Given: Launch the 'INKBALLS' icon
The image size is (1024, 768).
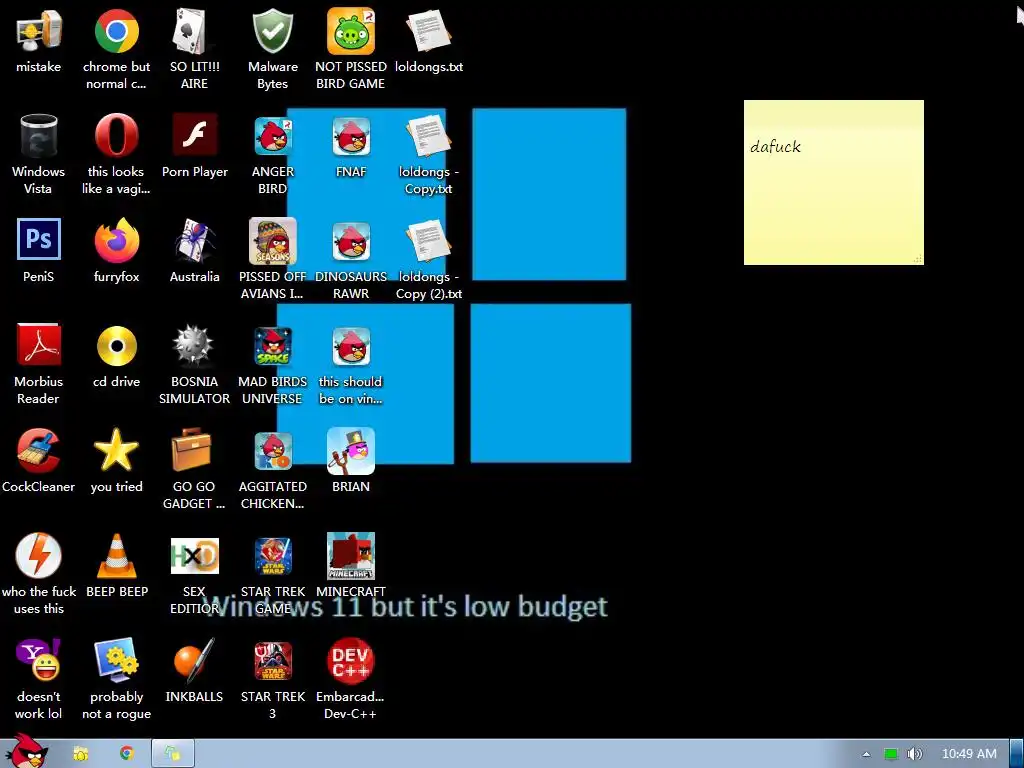Looking at the screenshot, I should (194, 660).
